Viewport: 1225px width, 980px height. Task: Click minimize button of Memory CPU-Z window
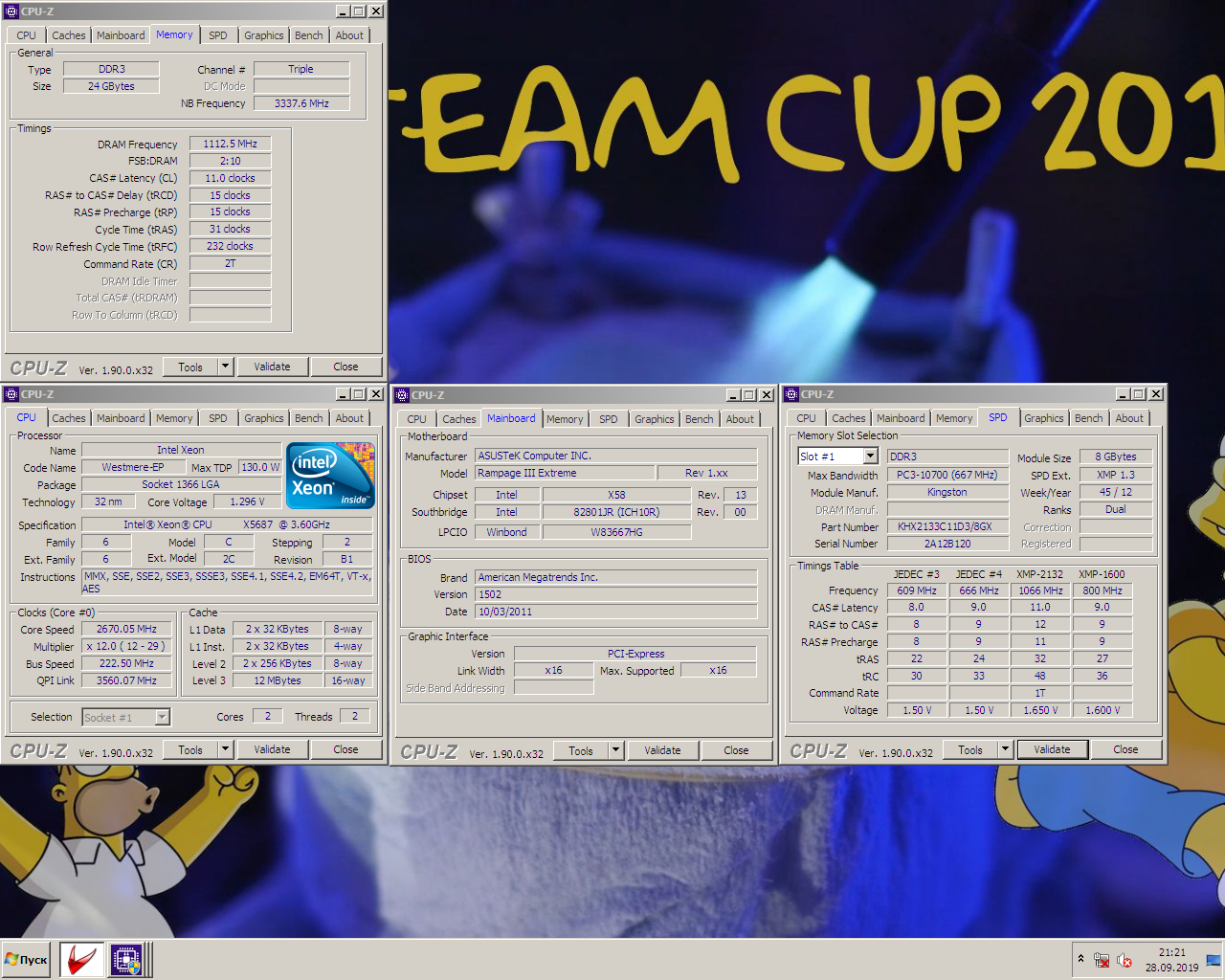[343, 11]
